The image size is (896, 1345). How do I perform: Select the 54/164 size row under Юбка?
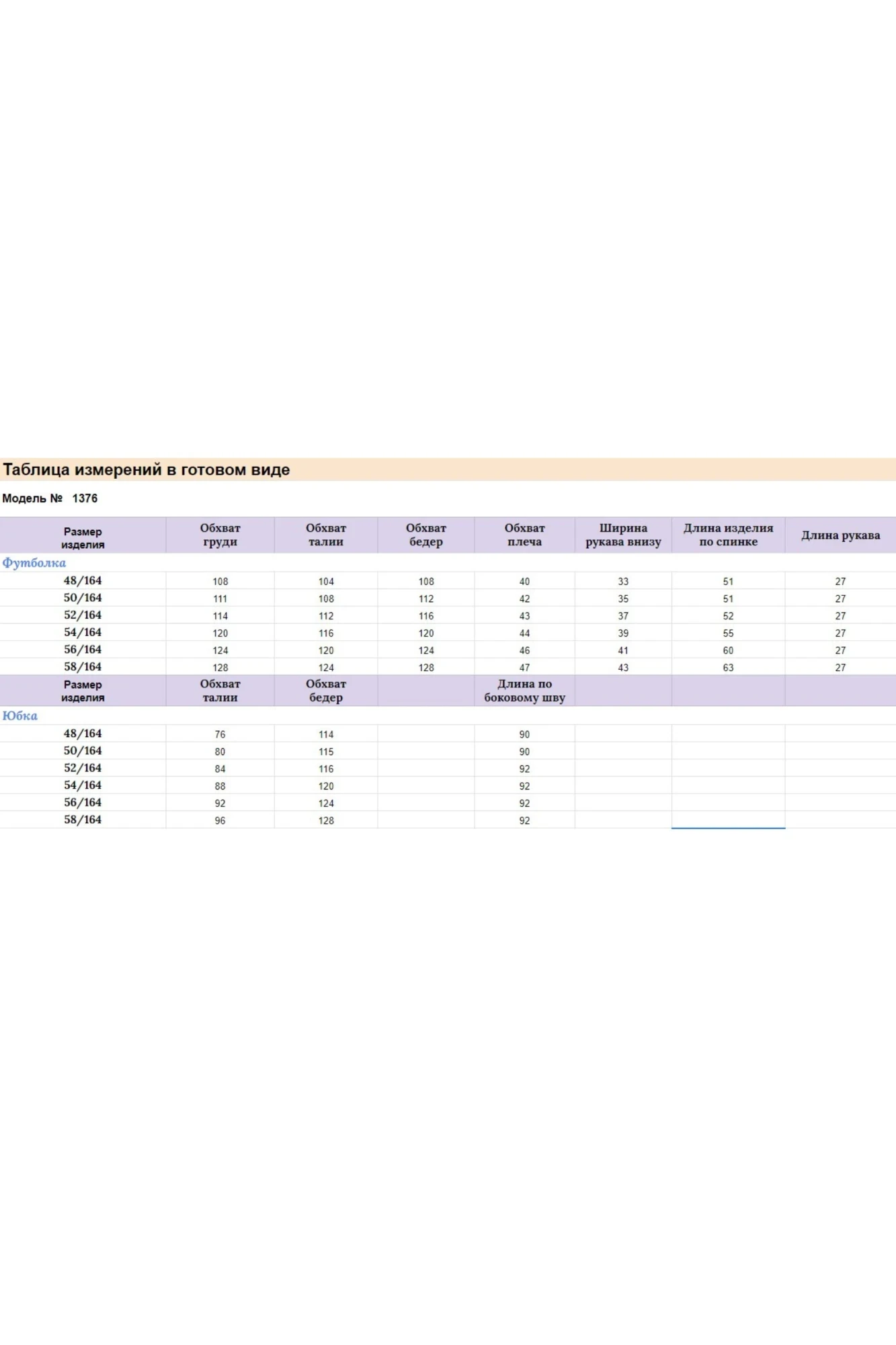448,785
